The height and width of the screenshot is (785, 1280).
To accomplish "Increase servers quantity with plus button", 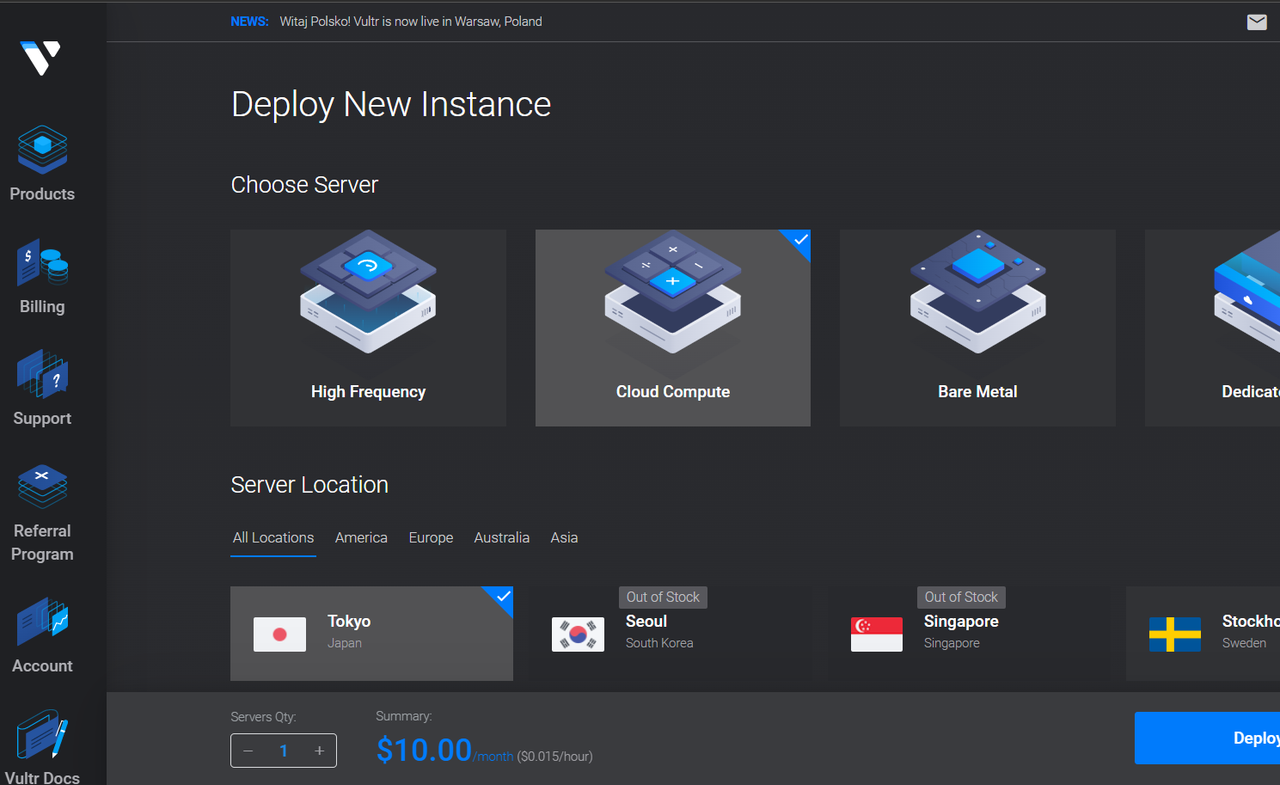I will [x=320, y=751].
